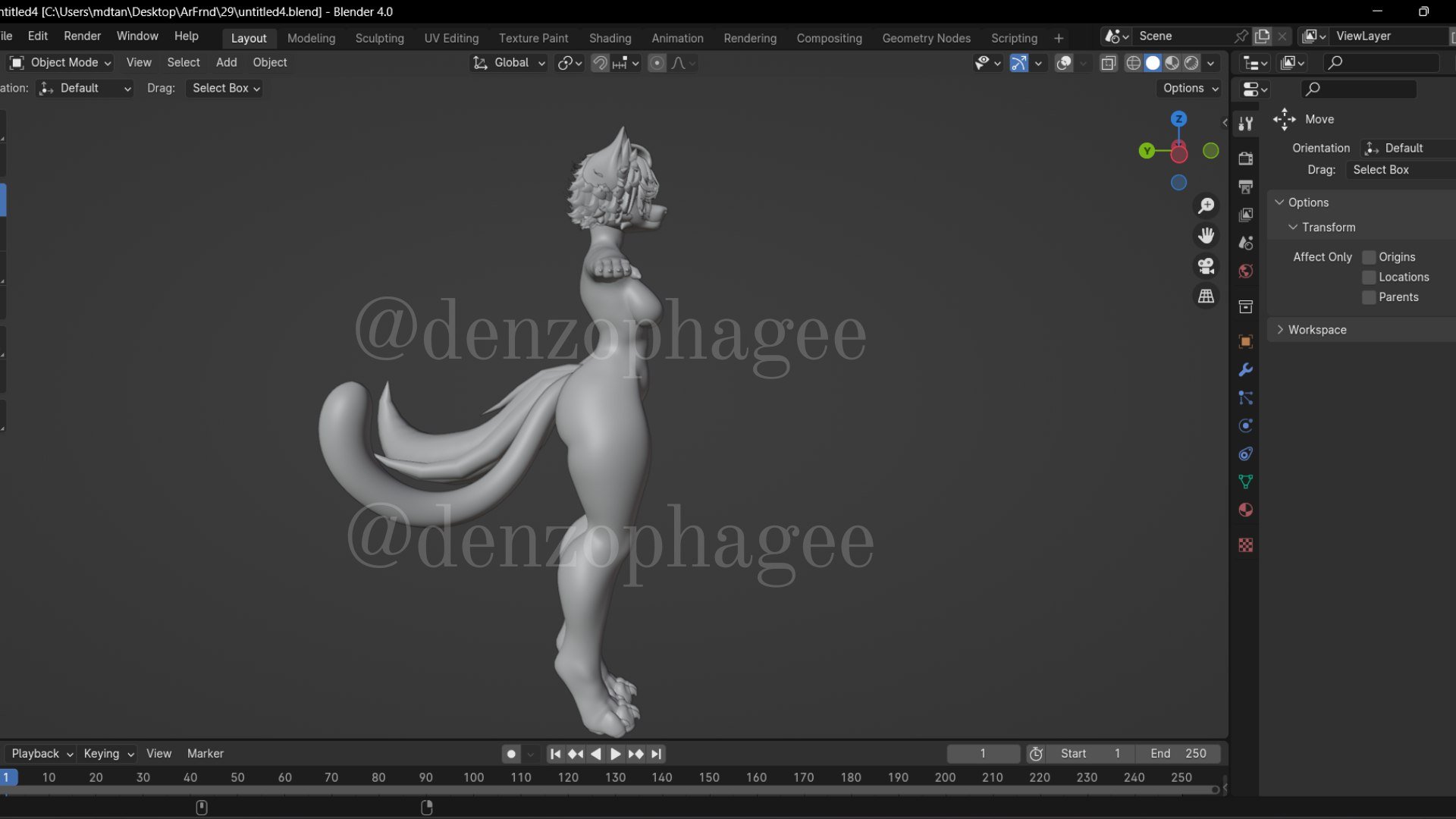Expand the Workspace panel
1456x819 pixels.
[x=1316, y=330]
